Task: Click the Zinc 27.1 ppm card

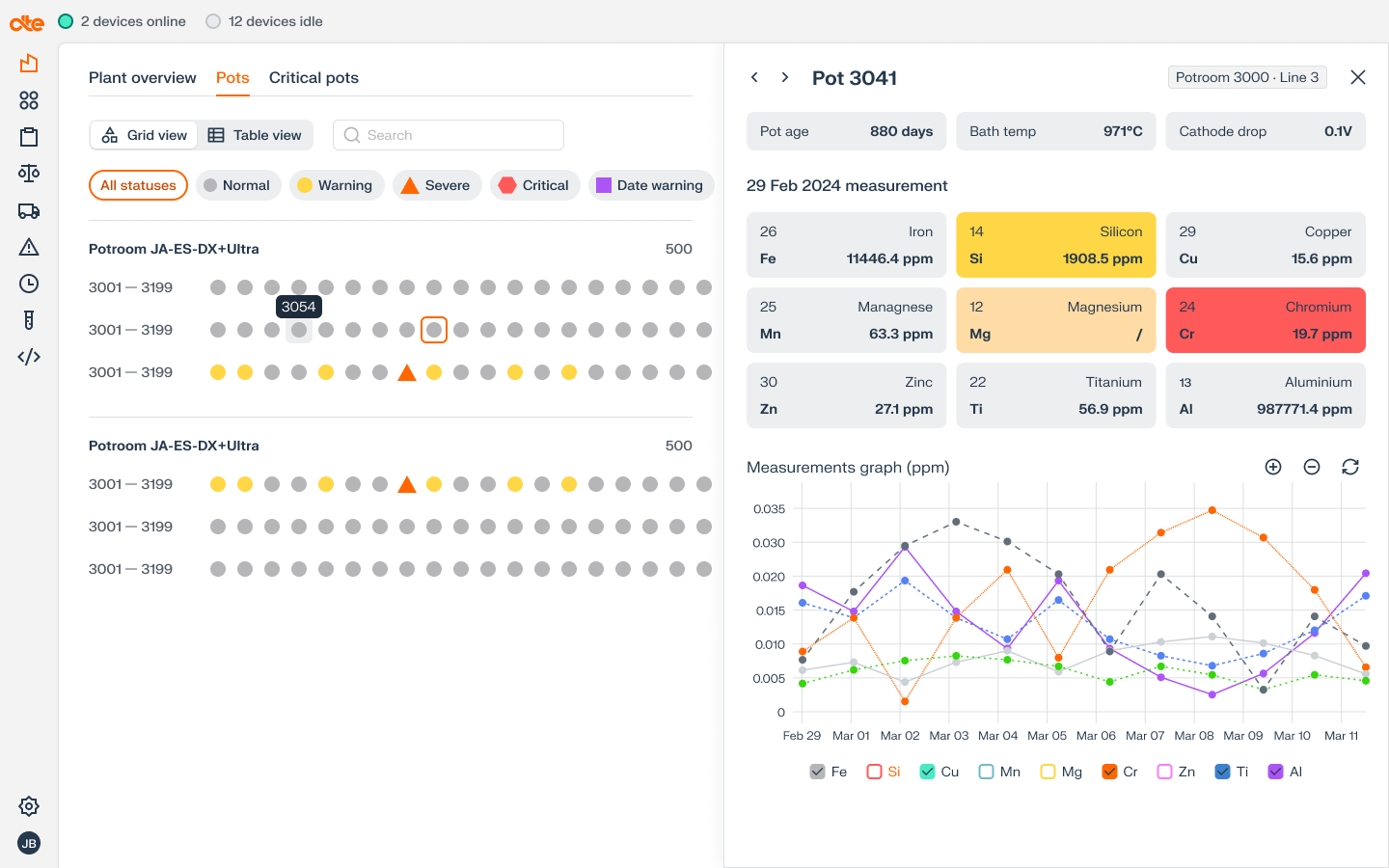Action: pos(846,395)
